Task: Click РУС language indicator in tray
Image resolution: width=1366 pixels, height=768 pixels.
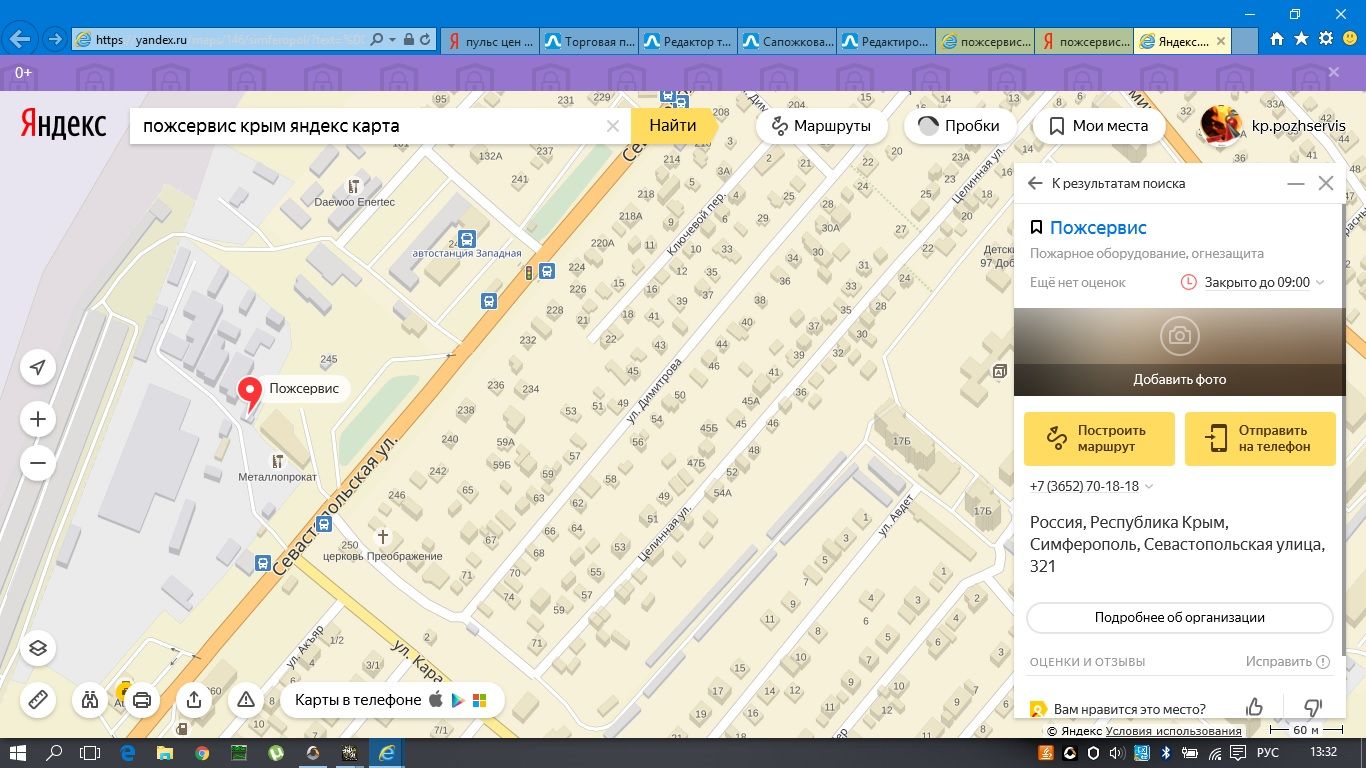Action: pyautogui.click(x=1267, y=753)
